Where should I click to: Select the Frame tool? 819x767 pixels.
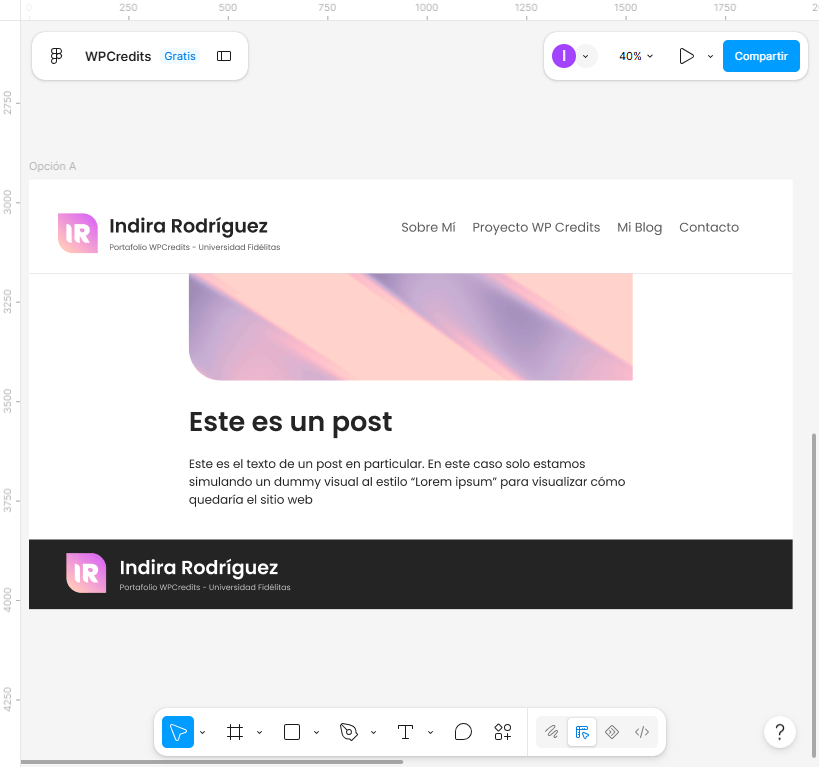tap(235, 731)
